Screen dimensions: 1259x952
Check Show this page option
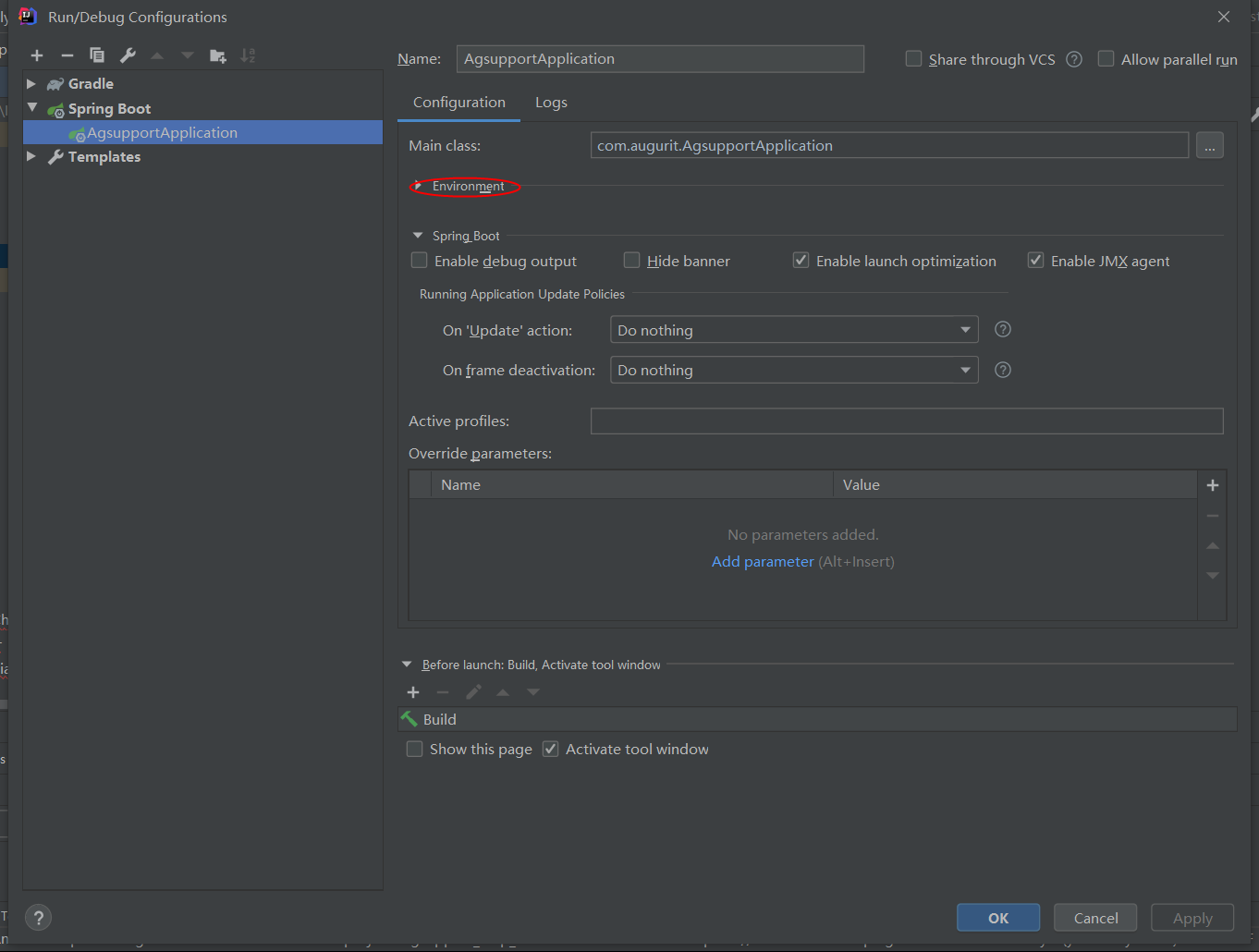415,749
